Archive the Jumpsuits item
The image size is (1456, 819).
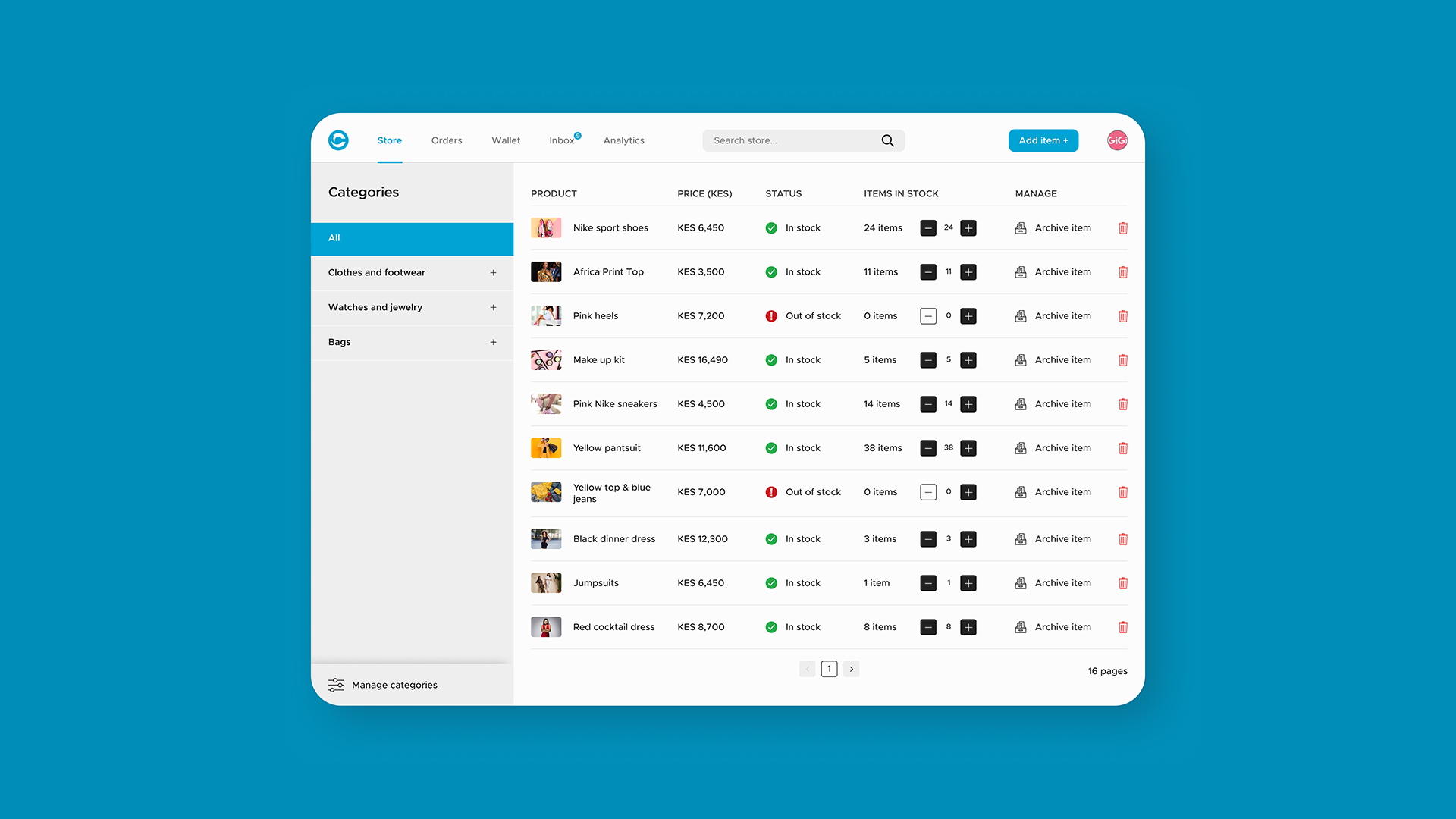(x=1053, y=583)
